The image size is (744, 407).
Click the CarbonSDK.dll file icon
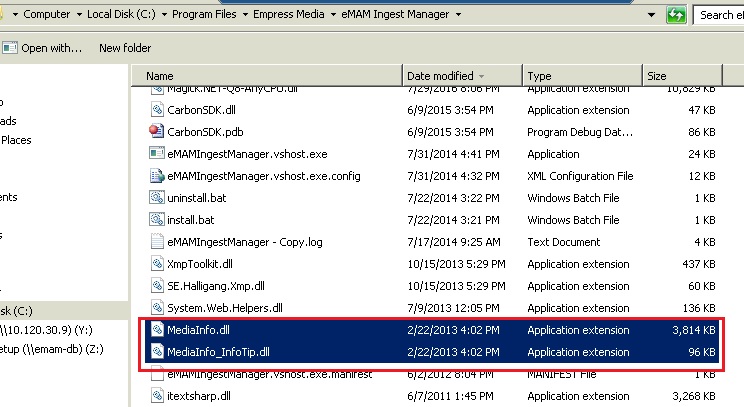tap(157, 110)
